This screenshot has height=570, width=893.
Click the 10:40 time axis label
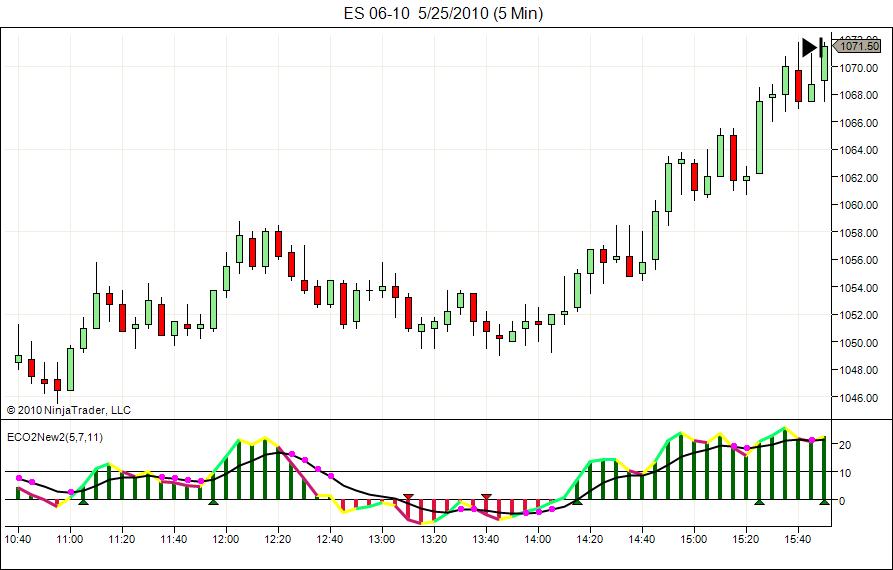point(18,539)
